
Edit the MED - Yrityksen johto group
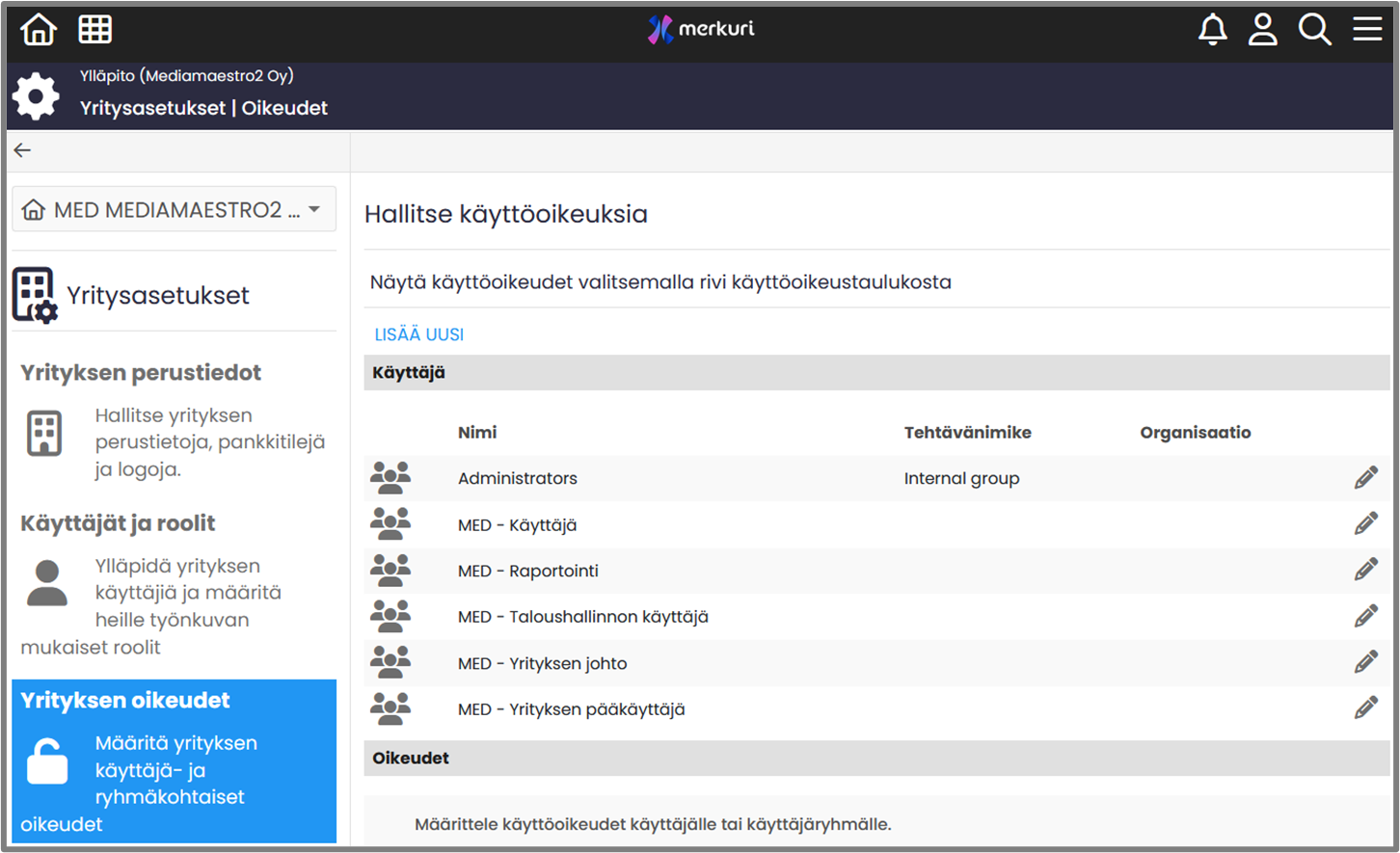1365,663
